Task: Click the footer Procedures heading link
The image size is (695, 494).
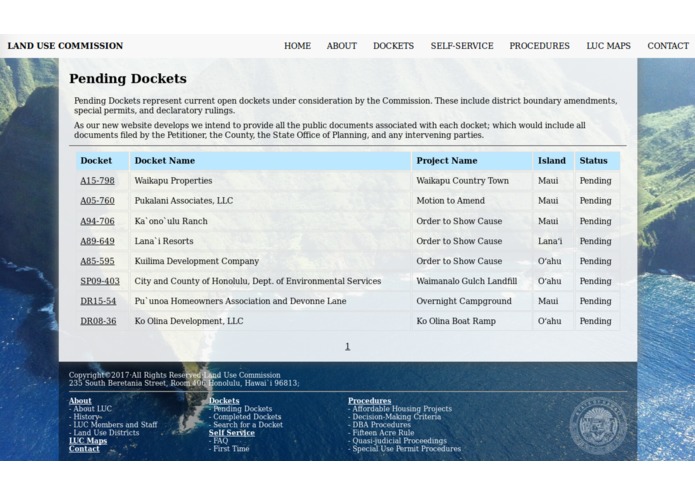Action: [x=370, y=401]
